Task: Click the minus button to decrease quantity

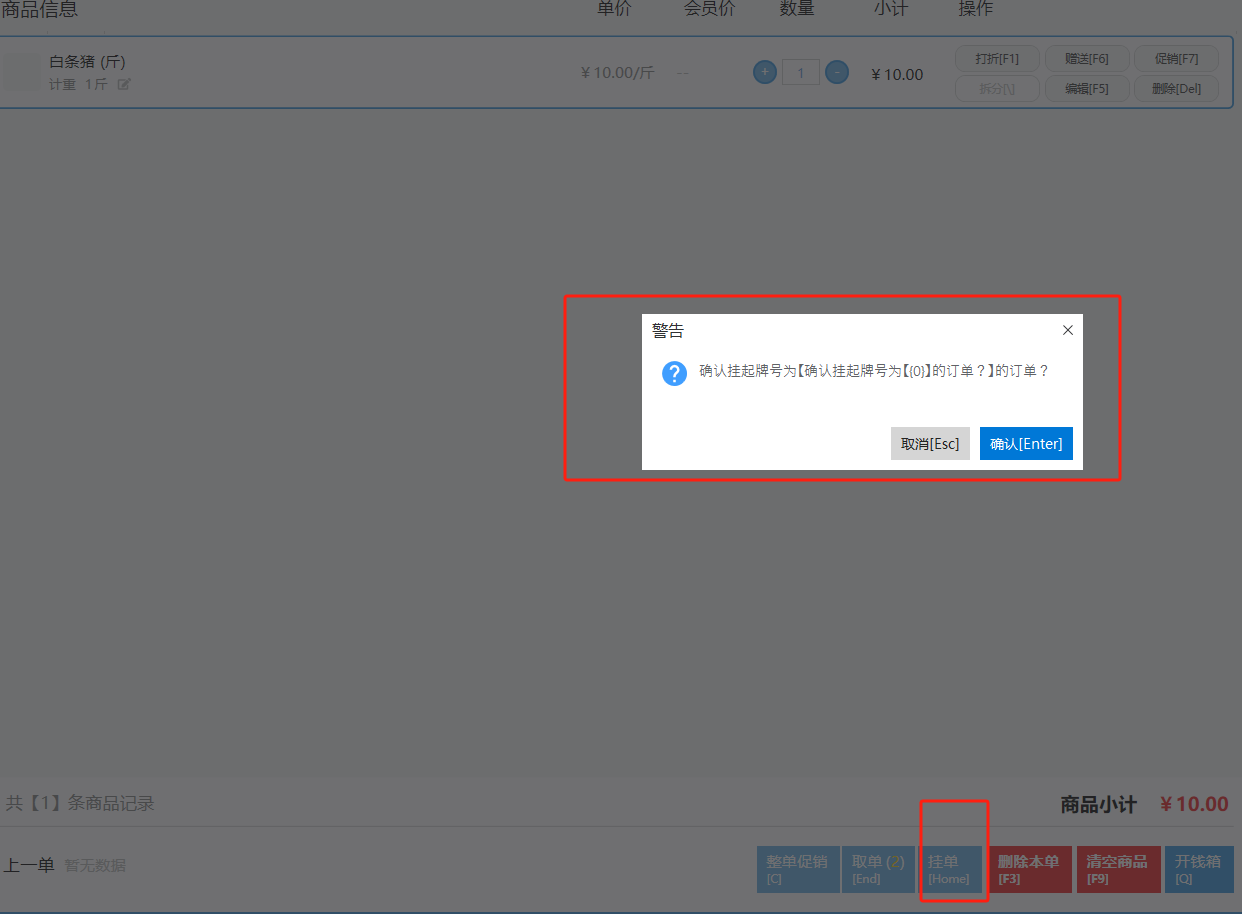Action: click(x=837, y=72)
